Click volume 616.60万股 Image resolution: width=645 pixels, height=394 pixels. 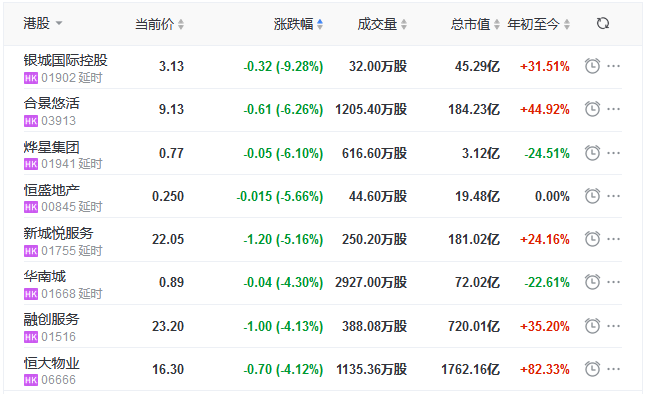click(x=374, y=153)
